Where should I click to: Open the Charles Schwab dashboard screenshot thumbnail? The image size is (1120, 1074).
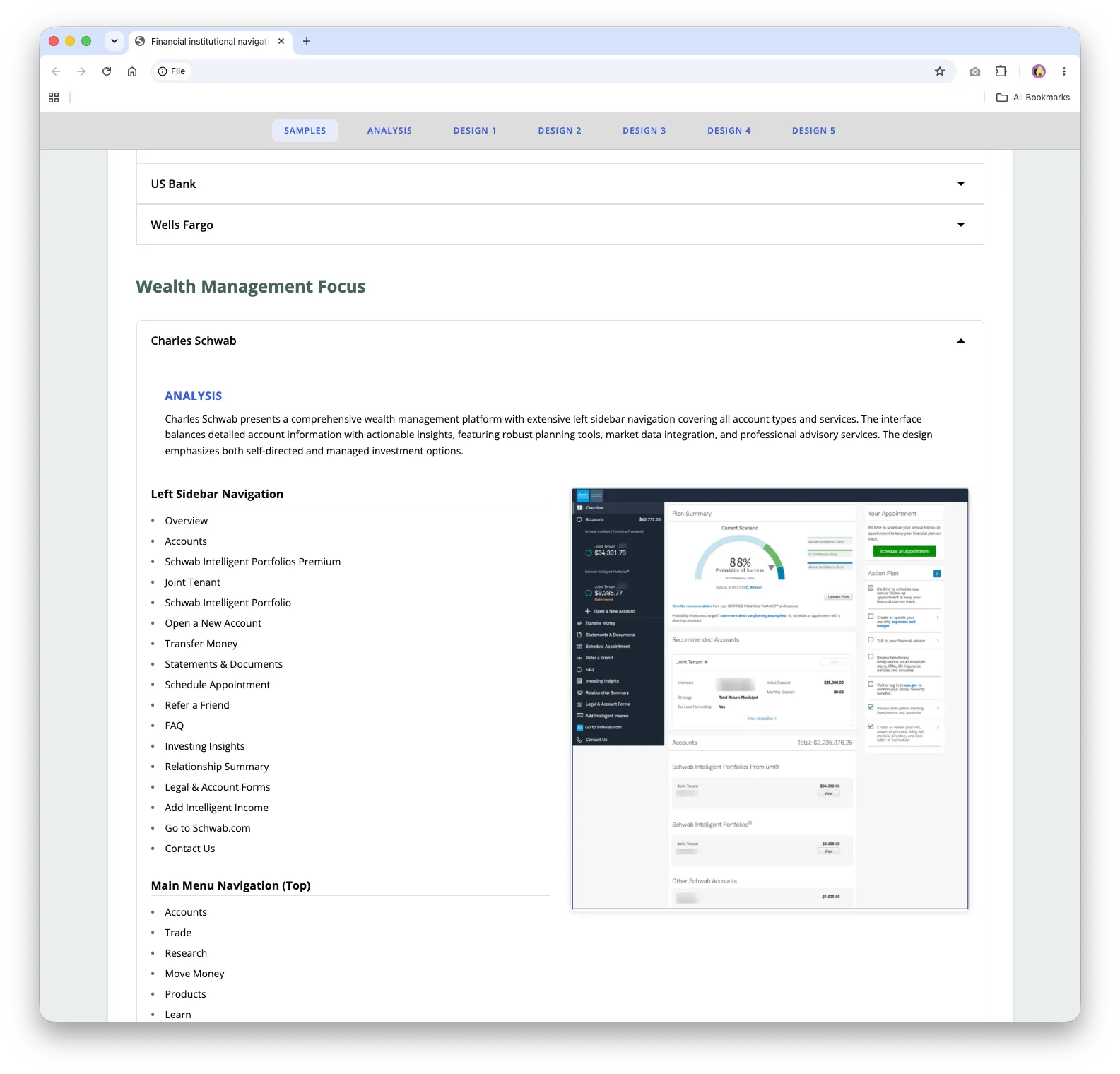coord(770,699)
